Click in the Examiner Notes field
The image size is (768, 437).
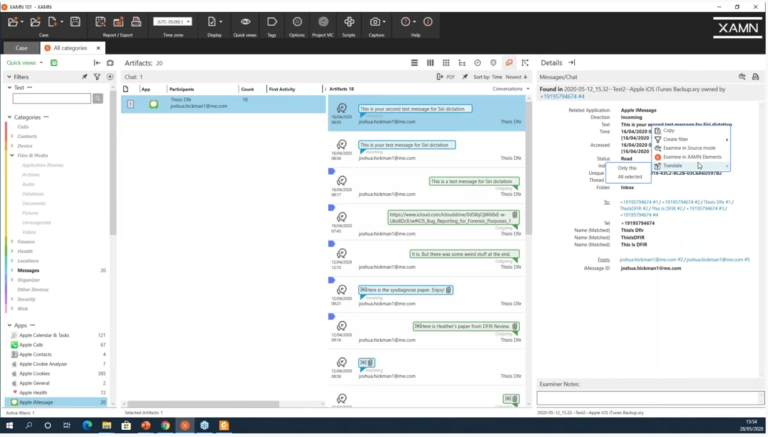(650, 398)
